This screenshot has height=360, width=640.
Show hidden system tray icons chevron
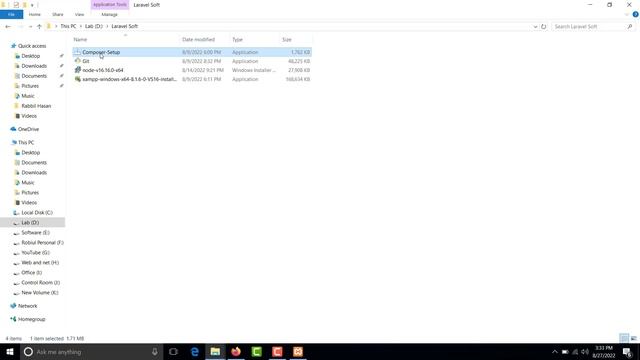[x=554, y=352]
